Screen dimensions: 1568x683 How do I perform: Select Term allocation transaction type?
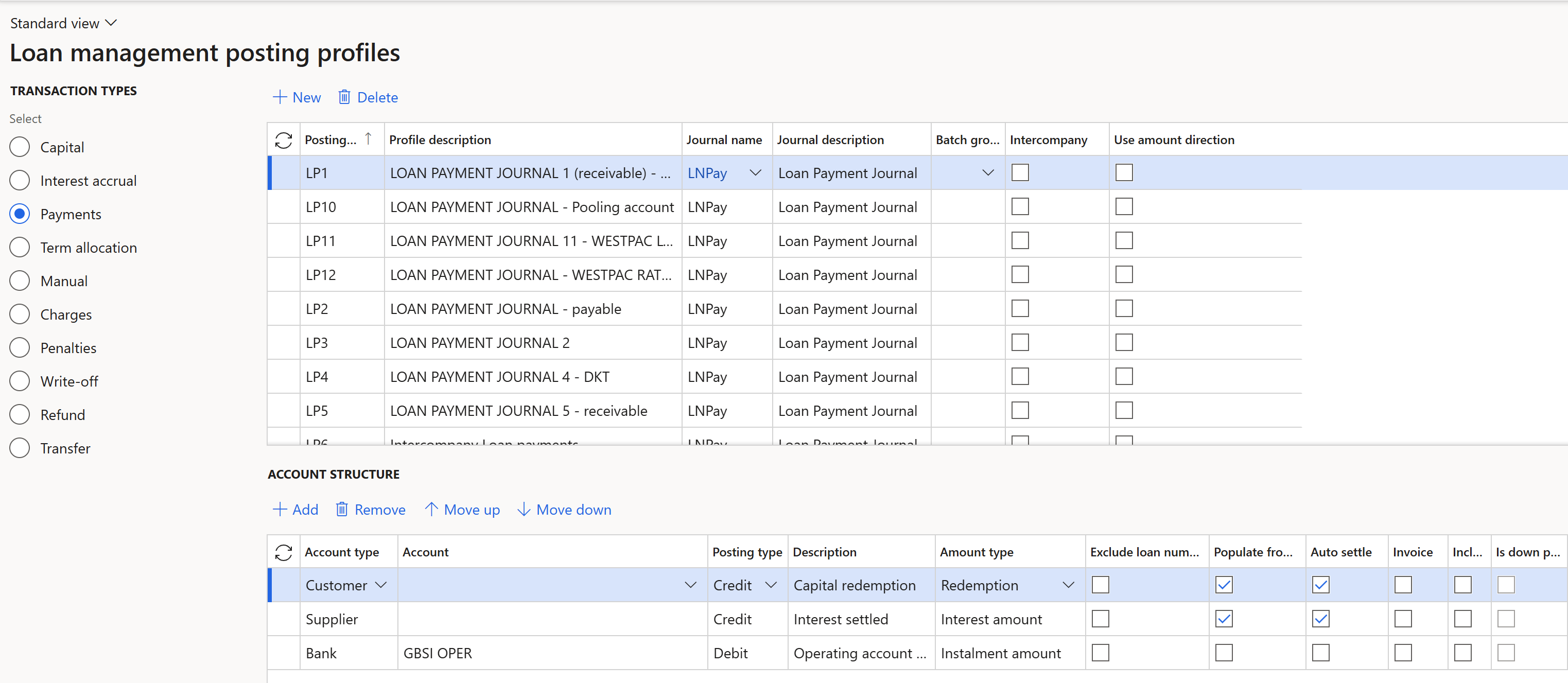click(x=20, y=247)
